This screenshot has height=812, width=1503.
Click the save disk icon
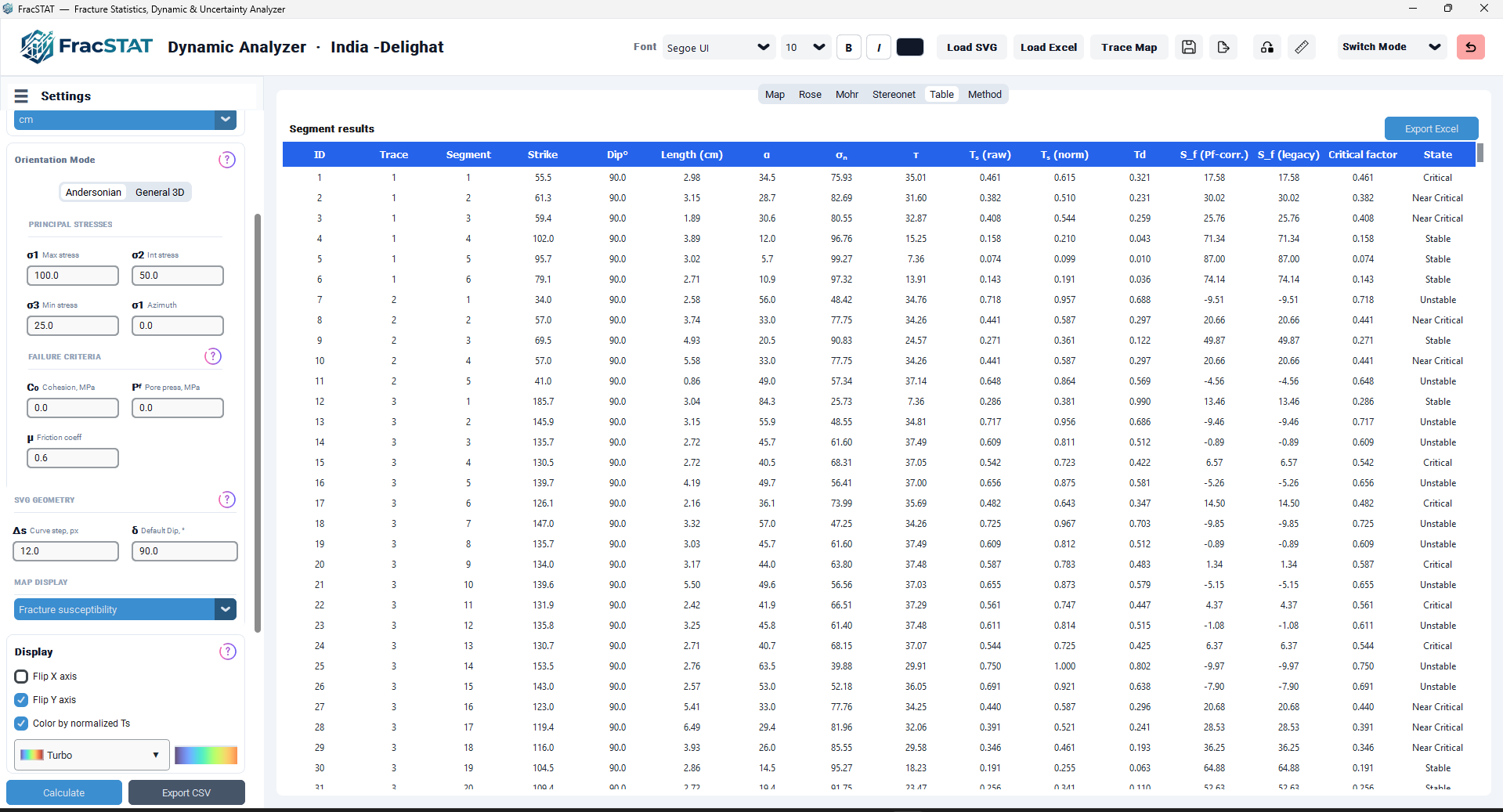point(1188,47)
